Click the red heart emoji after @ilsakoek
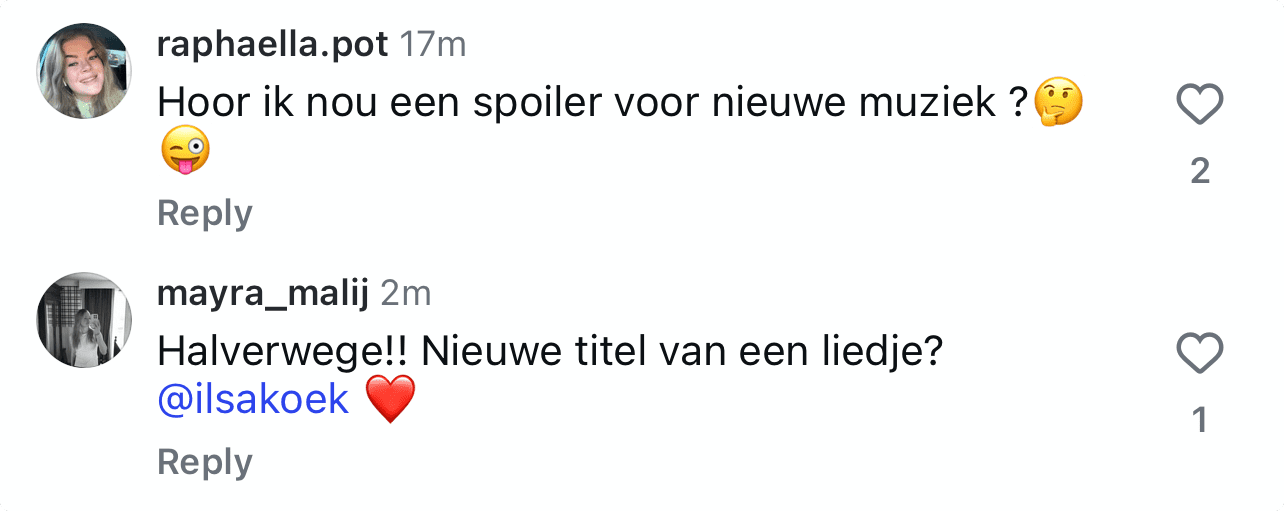The height and width of the screenshot is (511, 1284). [390, 400]
